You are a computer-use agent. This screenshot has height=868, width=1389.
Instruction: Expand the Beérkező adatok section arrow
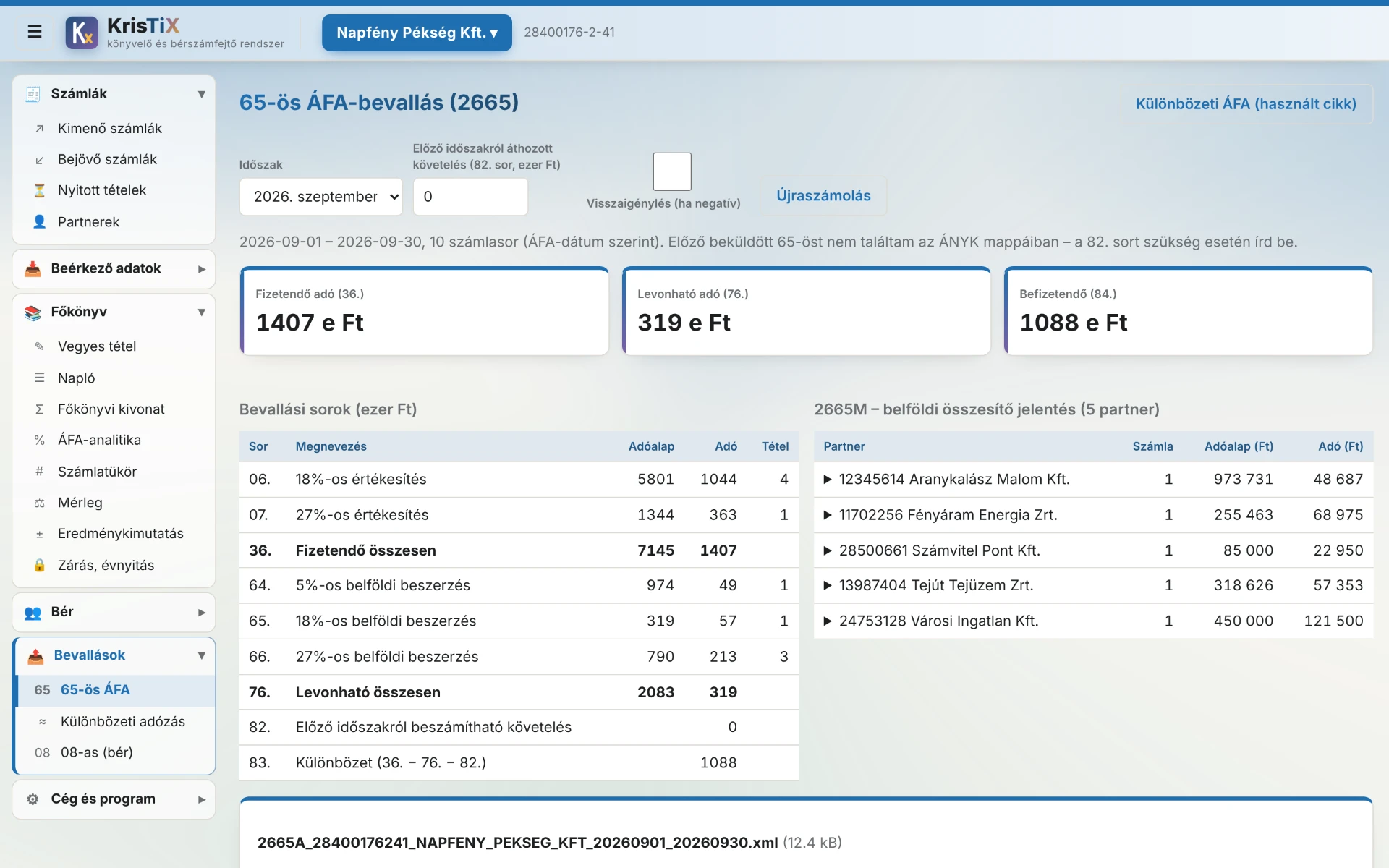[x=202, y=269]
